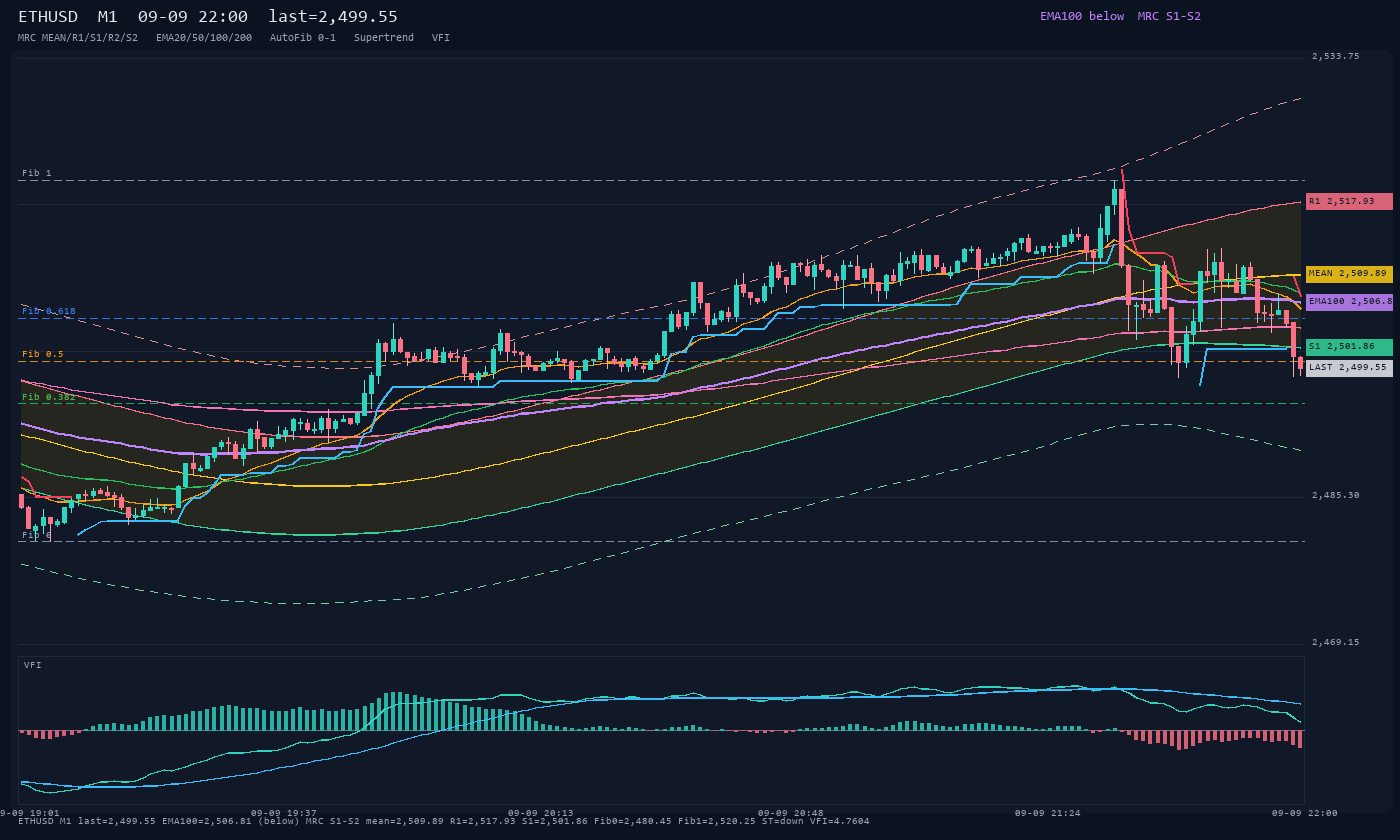Click the "AutoFib 0-1" indicator label
1400x840 pixels.
[303, 37]
